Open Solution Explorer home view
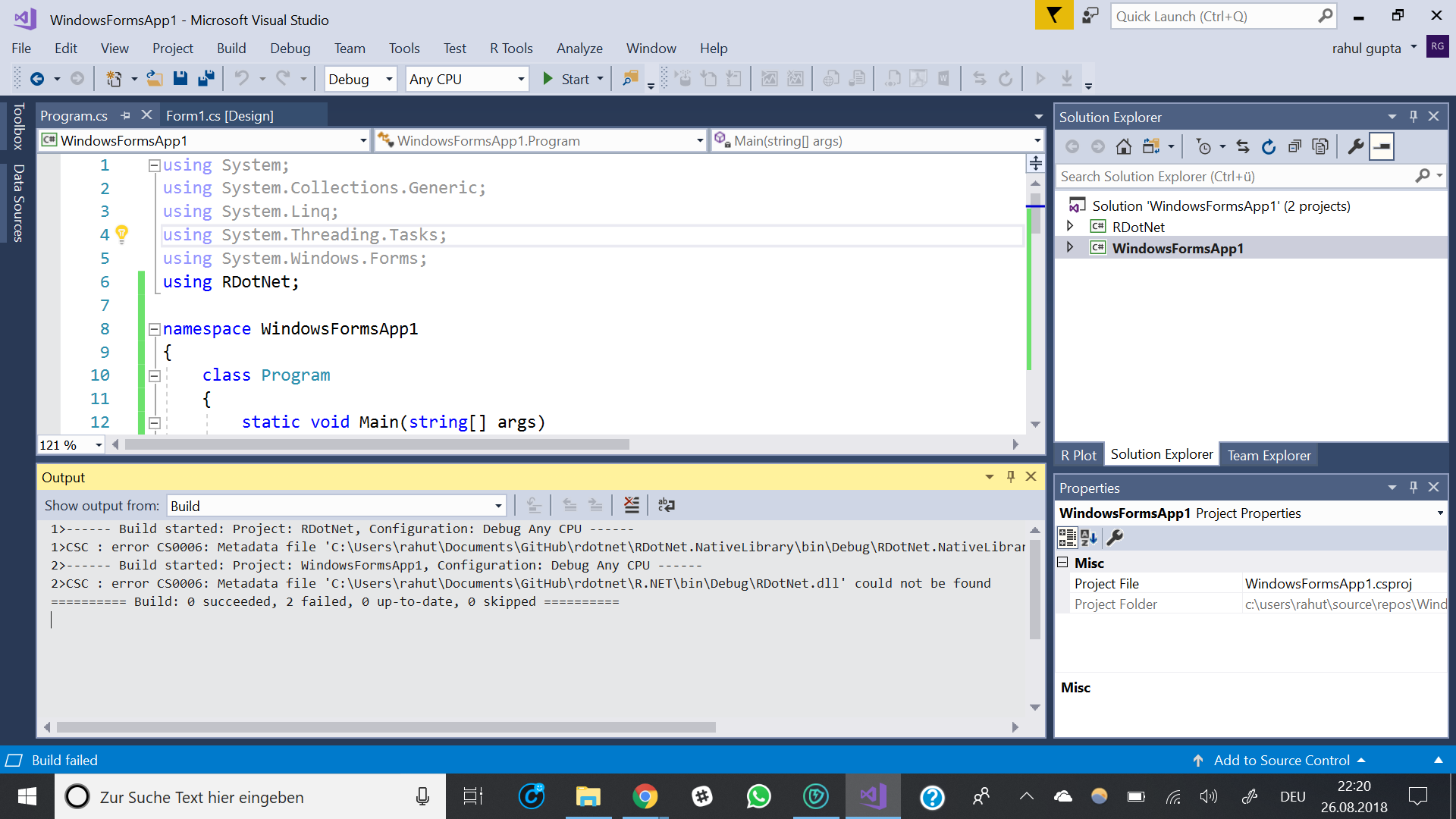This screenshot has height=819, width=1456. (x=1123, y=146)
